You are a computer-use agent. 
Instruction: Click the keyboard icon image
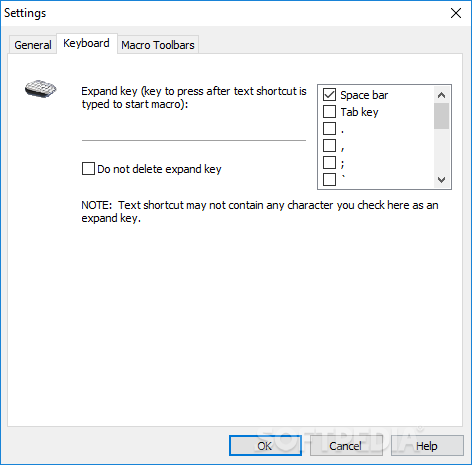tap(41, 89)
